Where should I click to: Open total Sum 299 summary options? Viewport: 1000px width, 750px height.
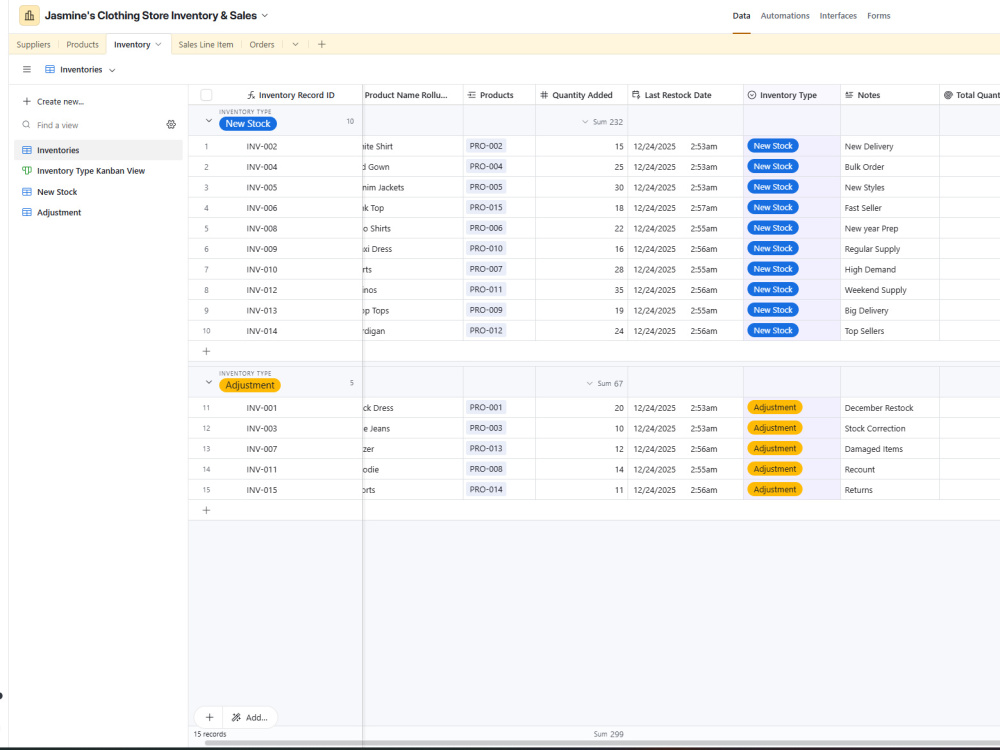pyautogui.click(x=608, y=734)
